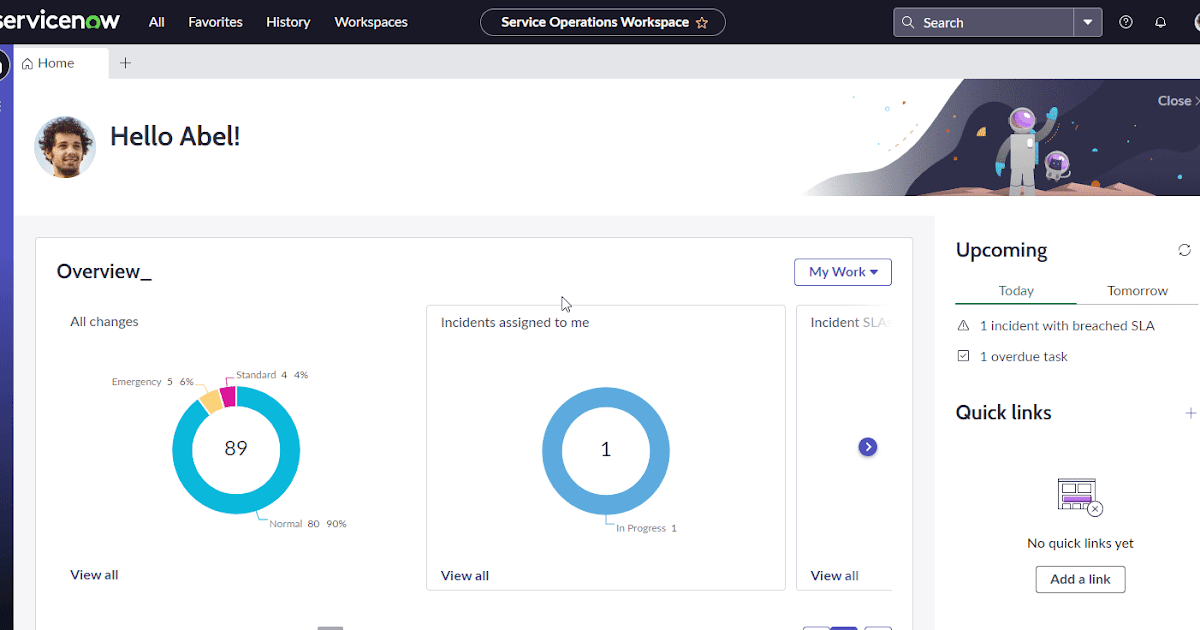Click the home icon on the Home tab

click(27, 62)
